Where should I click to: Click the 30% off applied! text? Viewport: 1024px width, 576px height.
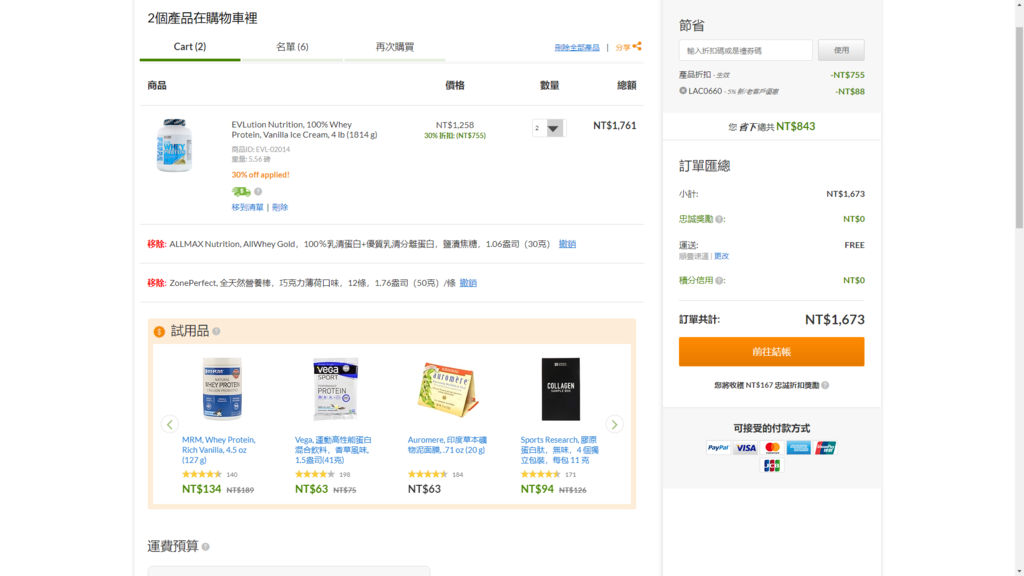[x=261, y=175]
